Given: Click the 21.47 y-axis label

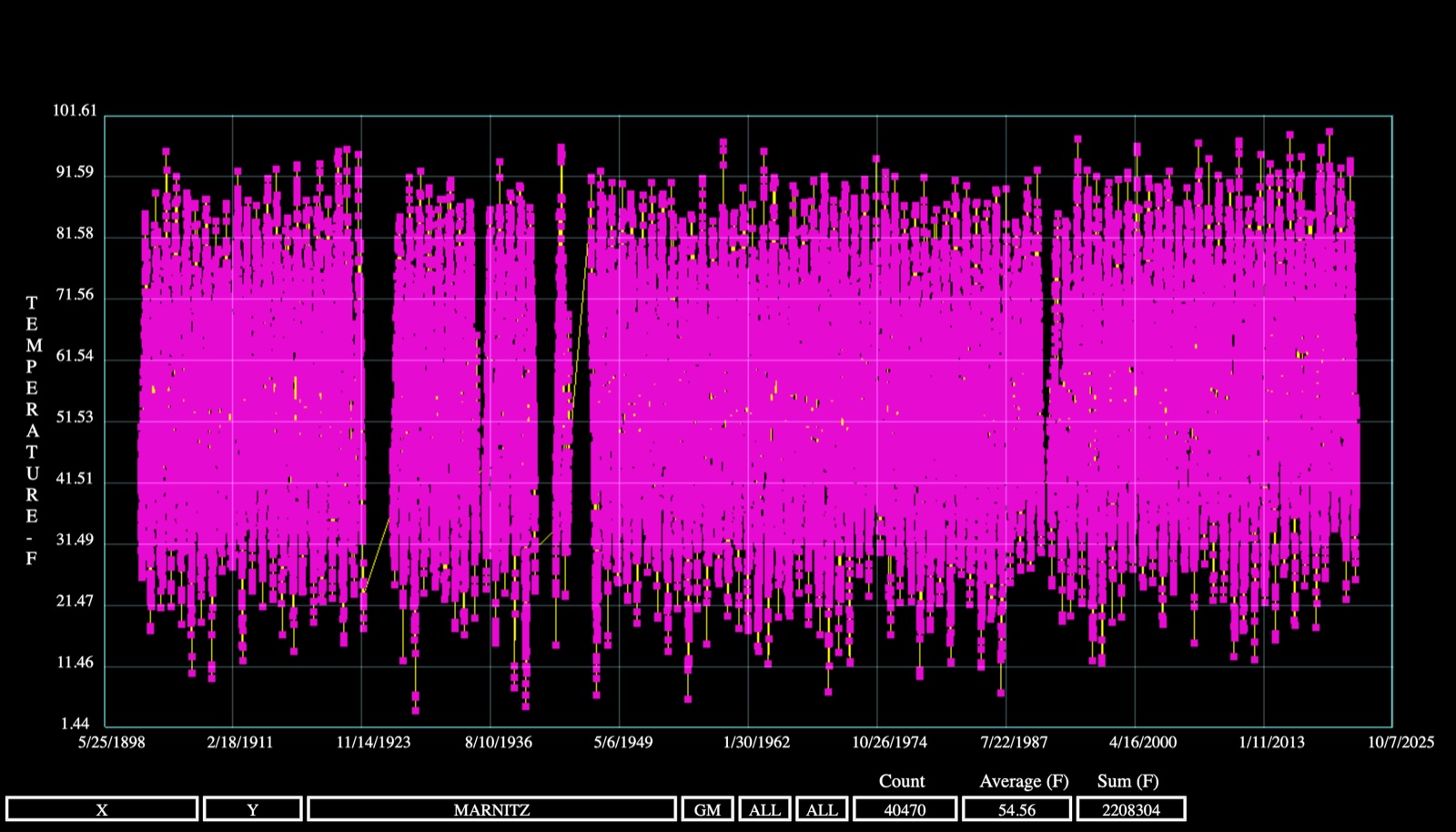Looking at the screenshot, I should tap(75, 602).
